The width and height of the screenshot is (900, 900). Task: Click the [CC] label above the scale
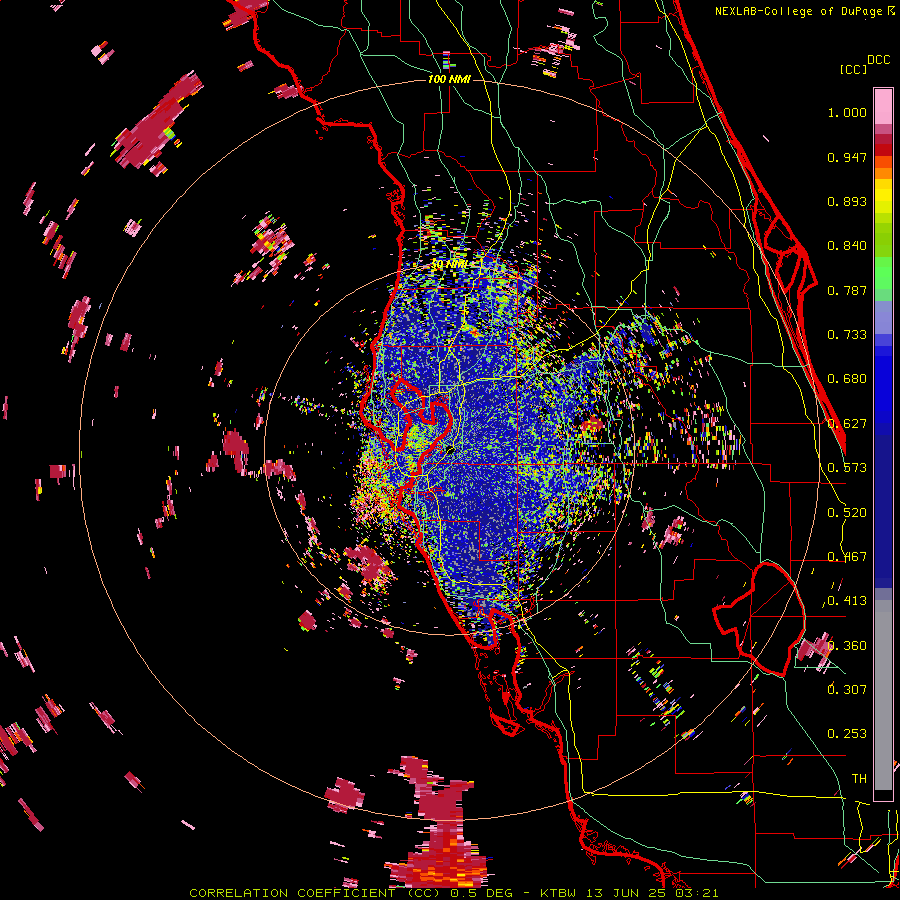tap(853, 69)
